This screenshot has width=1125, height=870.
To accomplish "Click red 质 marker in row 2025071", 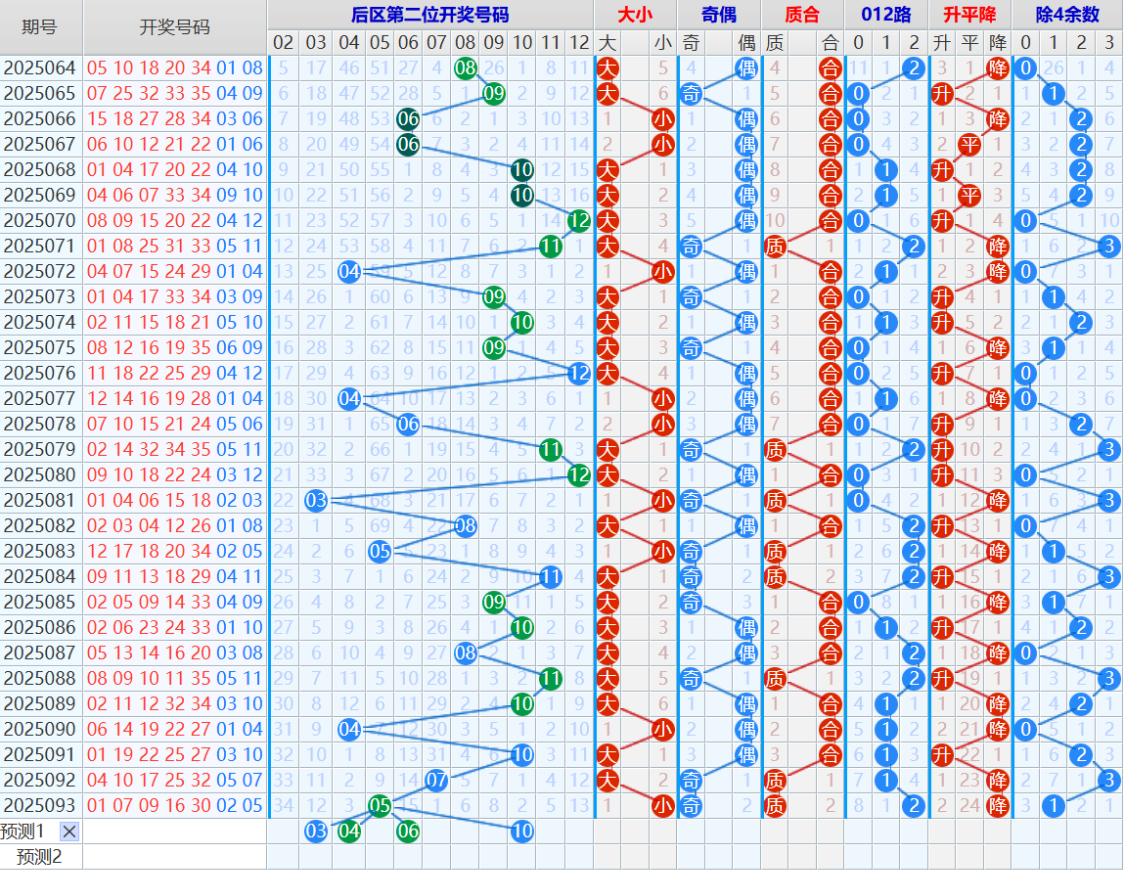I will tap(774, 246).
